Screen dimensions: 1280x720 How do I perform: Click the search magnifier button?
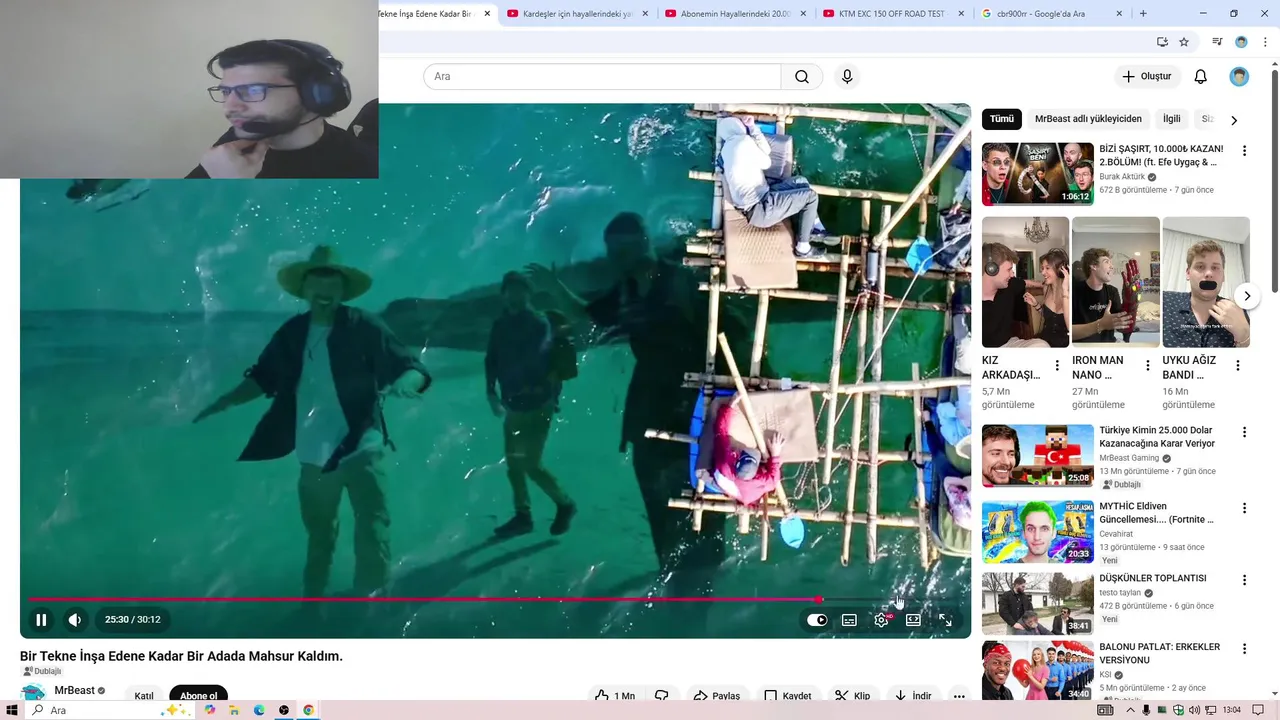pos(802,77)
